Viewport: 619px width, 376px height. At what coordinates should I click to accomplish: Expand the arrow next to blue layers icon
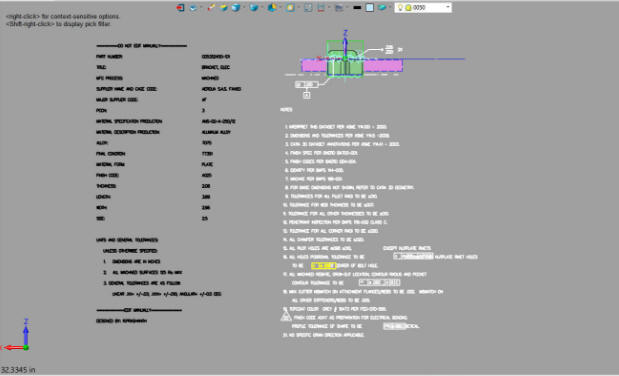point(201,7)
